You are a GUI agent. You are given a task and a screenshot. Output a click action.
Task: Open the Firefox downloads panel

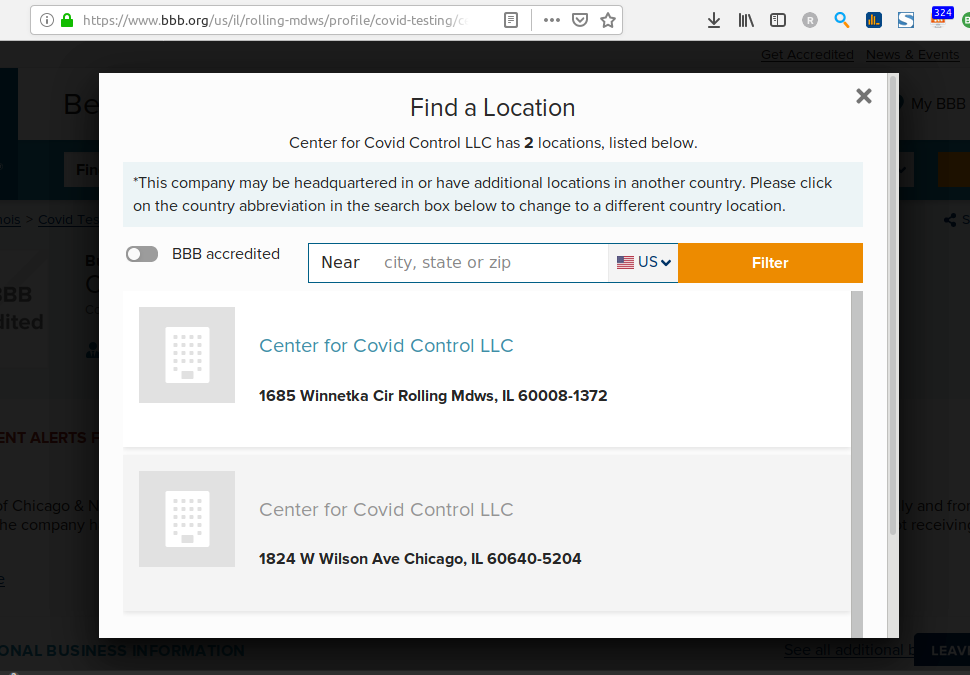714,20
